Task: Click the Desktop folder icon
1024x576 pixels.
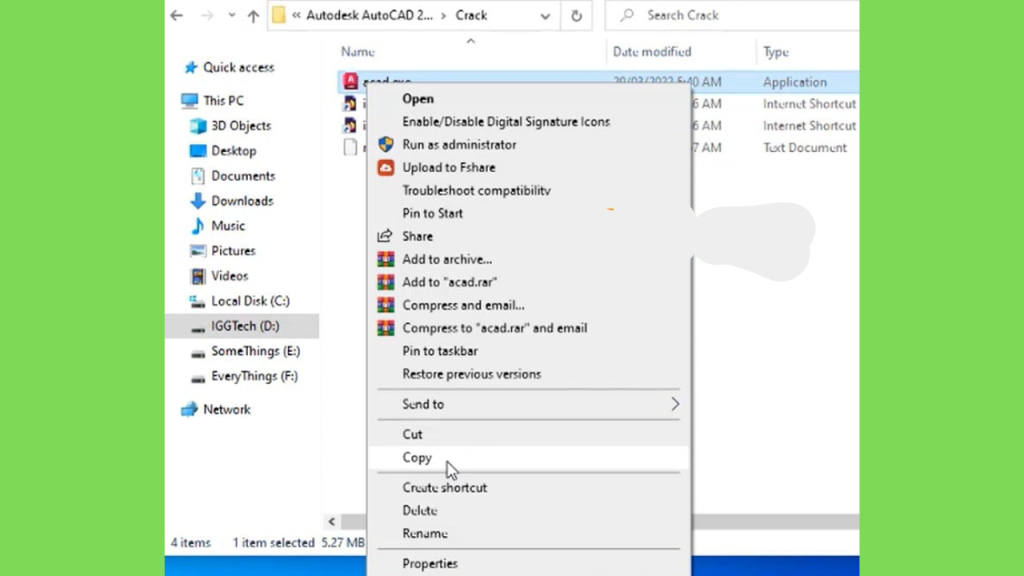Action: point(198,151)
